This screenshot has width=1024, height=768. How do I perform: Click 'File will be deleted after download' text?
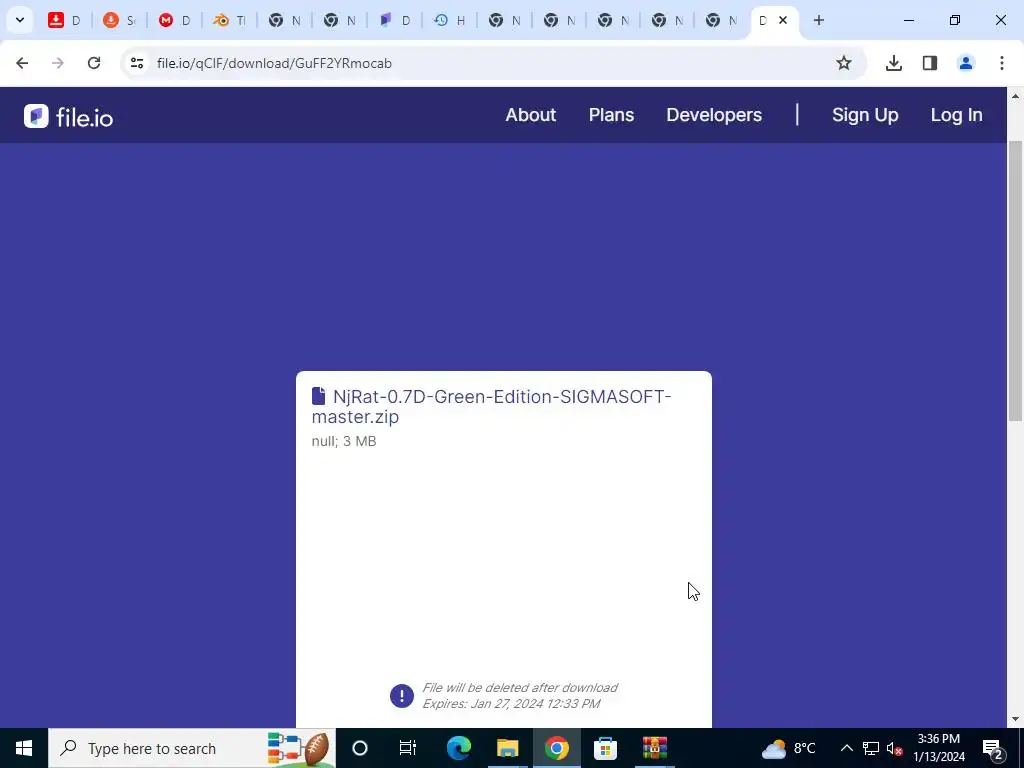pyautogui.click(x=520, y=688)
